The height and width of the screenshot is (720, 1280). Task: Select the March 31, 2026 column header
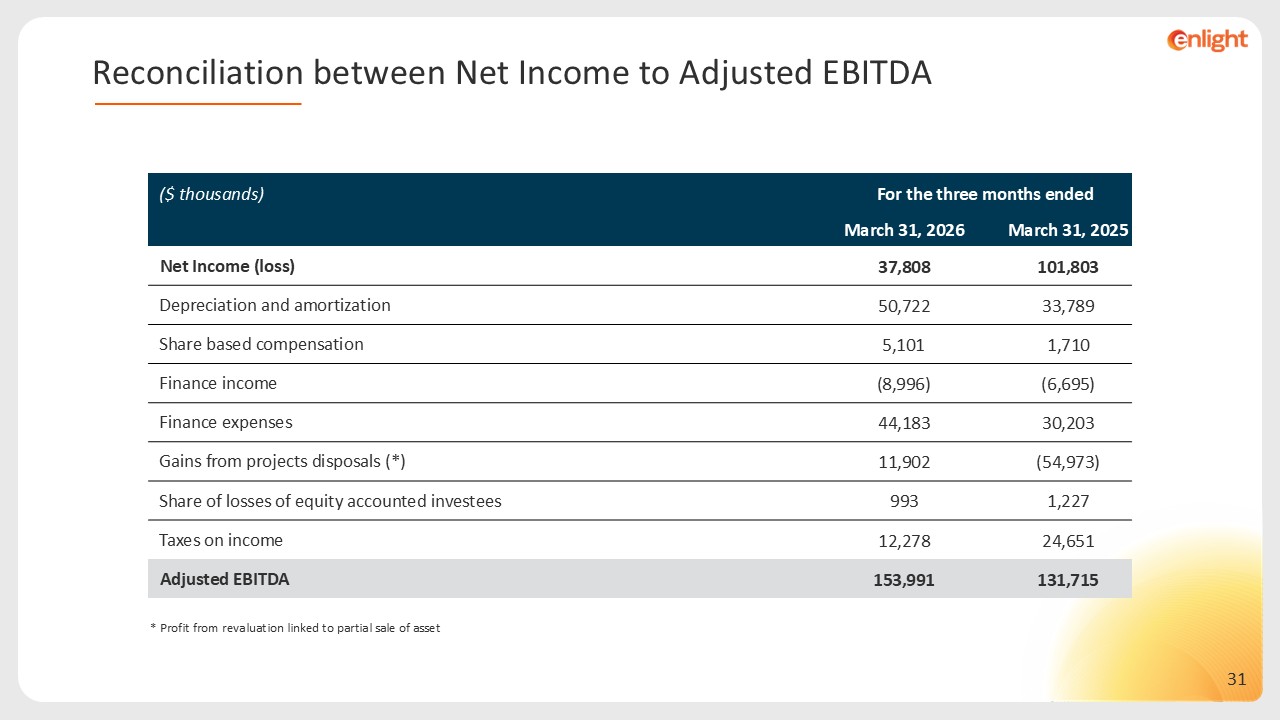904,230
